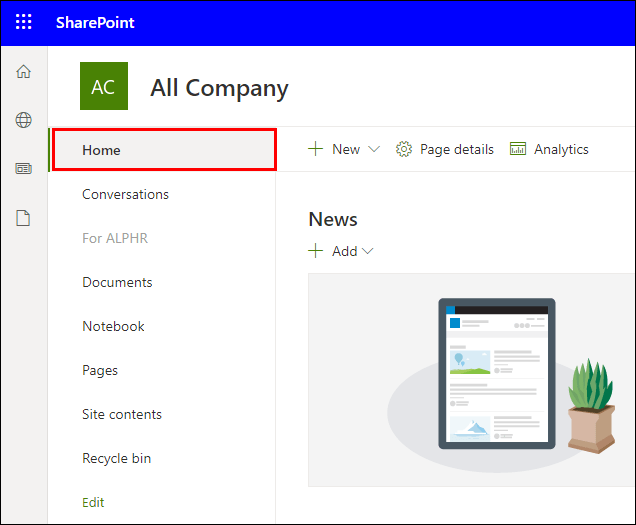Open Conversations in site navigation
The width and height of the screenshot is (636, 525).
125,194
